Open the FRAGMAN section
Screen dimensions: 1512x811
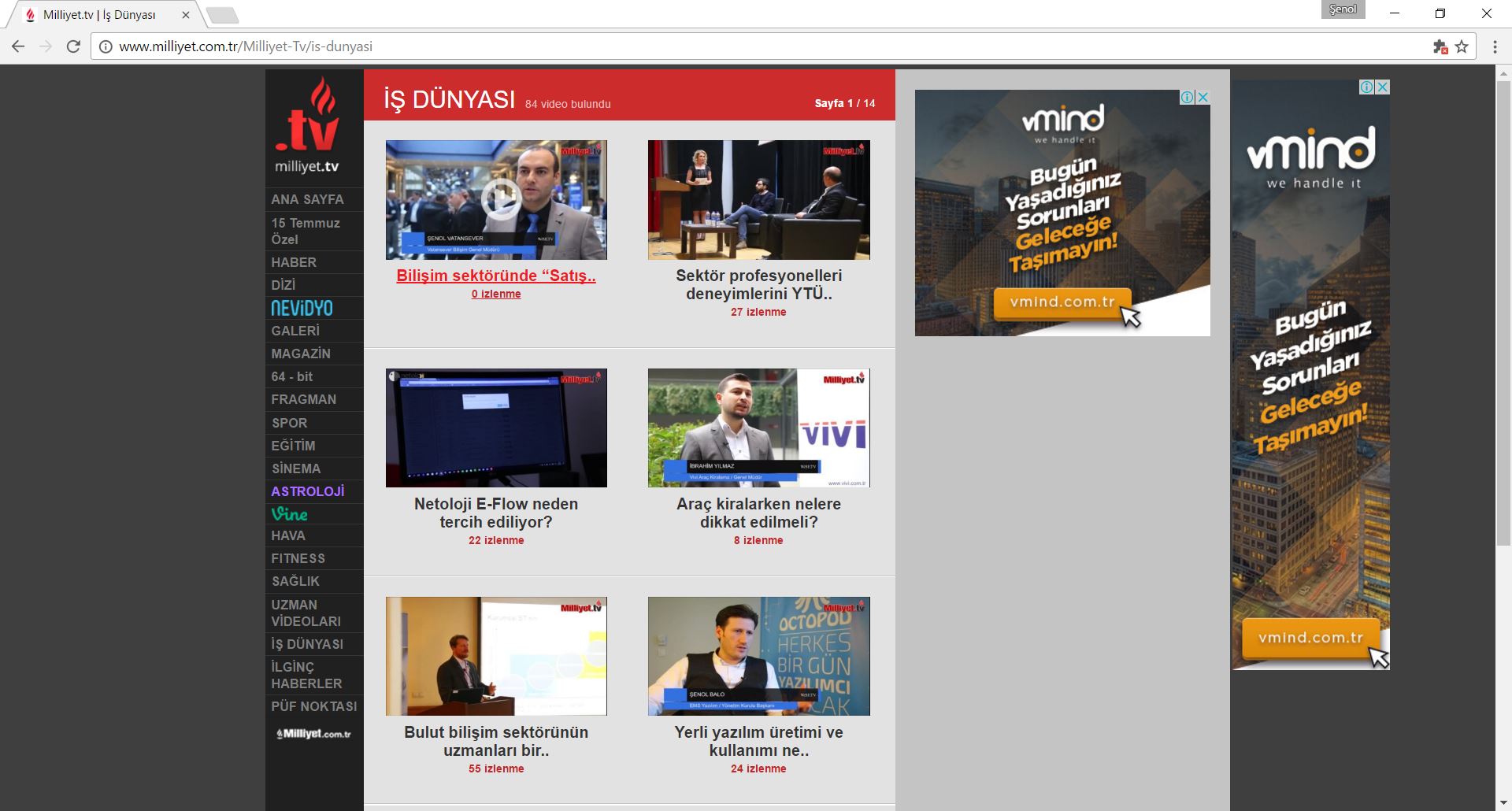pos(303,399)
